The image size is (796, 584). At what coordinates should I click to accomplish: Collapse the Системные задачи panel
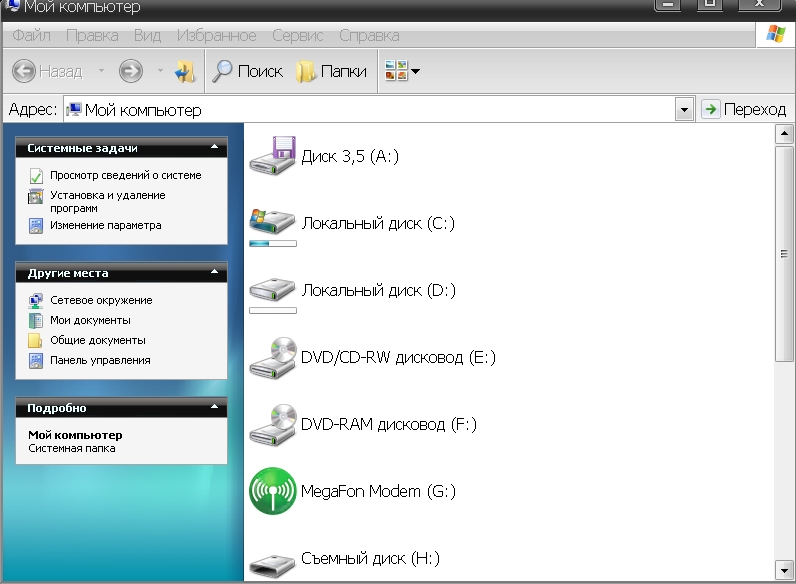[x=214, y=147]
